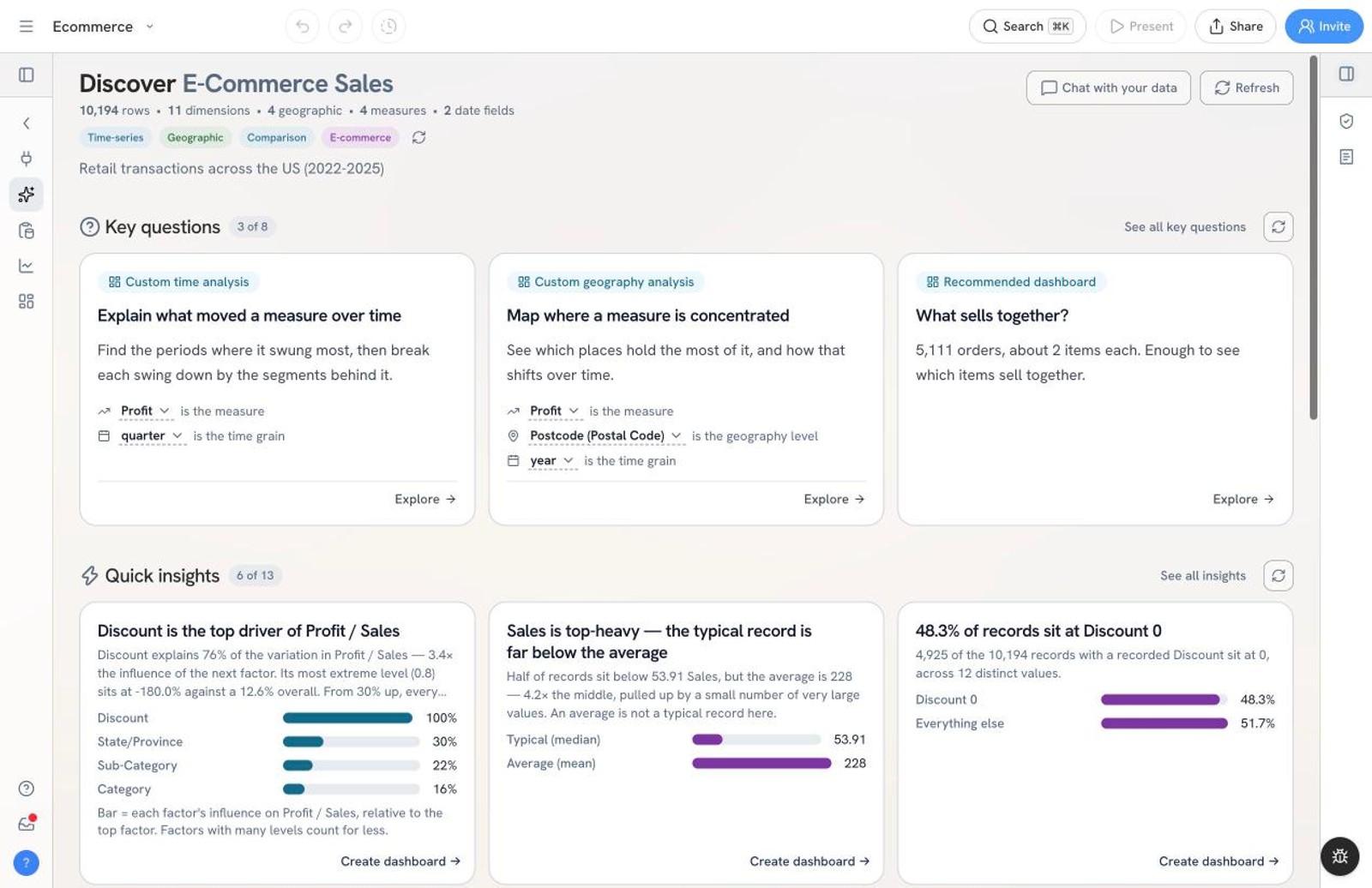Viewport: 1372px width, 888px height.
Task: Click the Refresh button
Action: click(x=1246, y=87)
